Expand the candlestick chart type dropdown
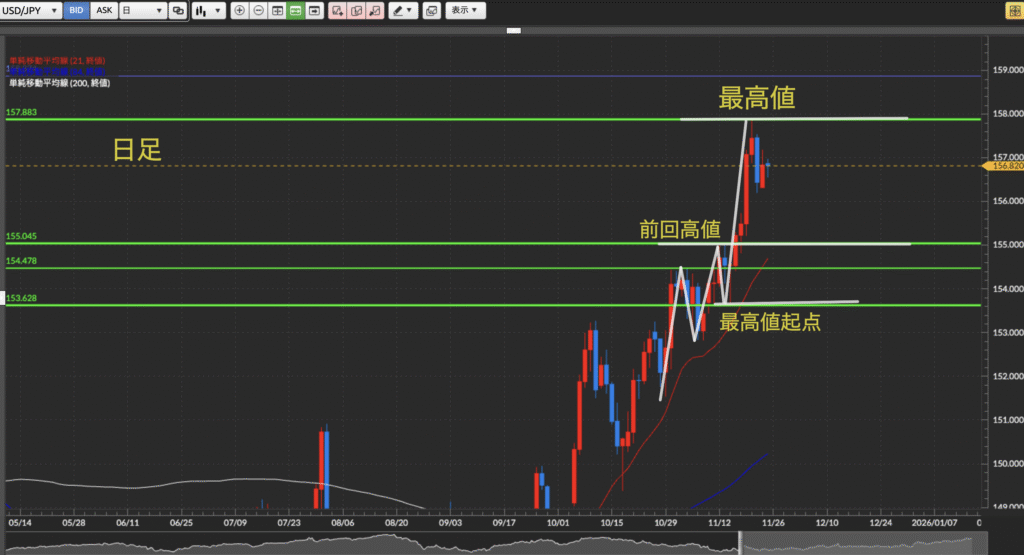The height and width of the screenshot is (555, 1024). pyautogui.click(x=207, y=11)
